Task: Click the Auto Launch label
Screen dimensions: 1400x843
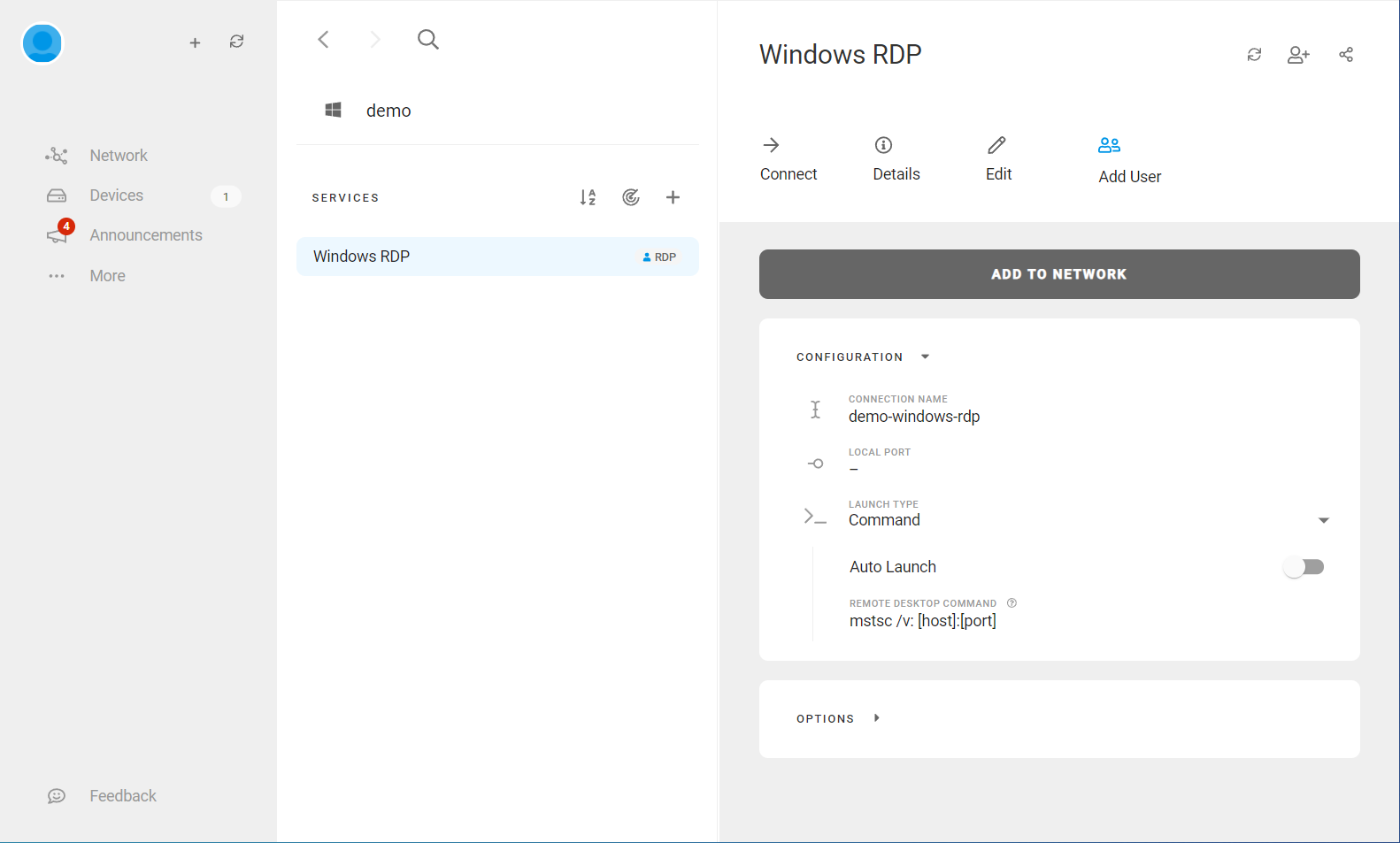Action: [x=893, y=567]
